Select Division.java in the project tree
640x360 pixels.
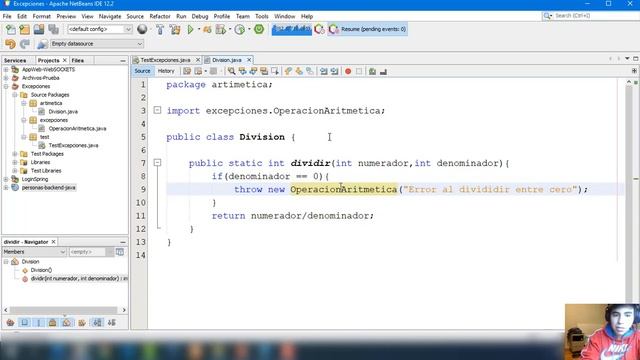(x=63, y=112)
